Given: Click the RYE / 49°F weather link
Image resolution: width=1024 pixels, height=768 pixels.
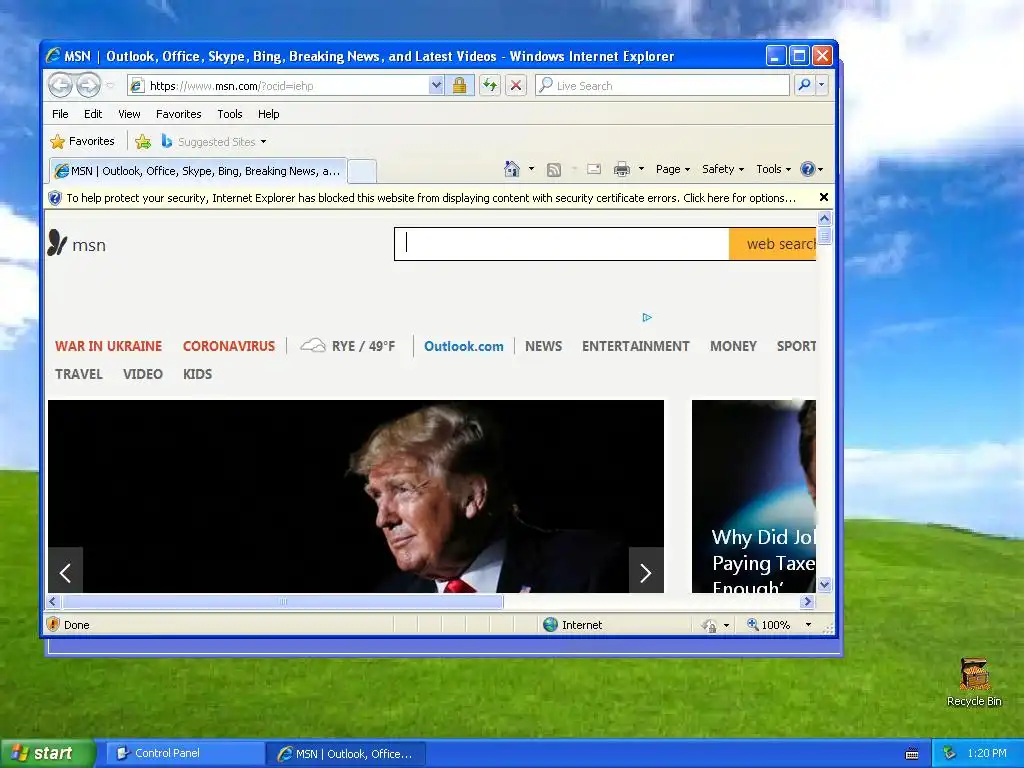Looking at the screenshot, I should (x=347, y=346).
